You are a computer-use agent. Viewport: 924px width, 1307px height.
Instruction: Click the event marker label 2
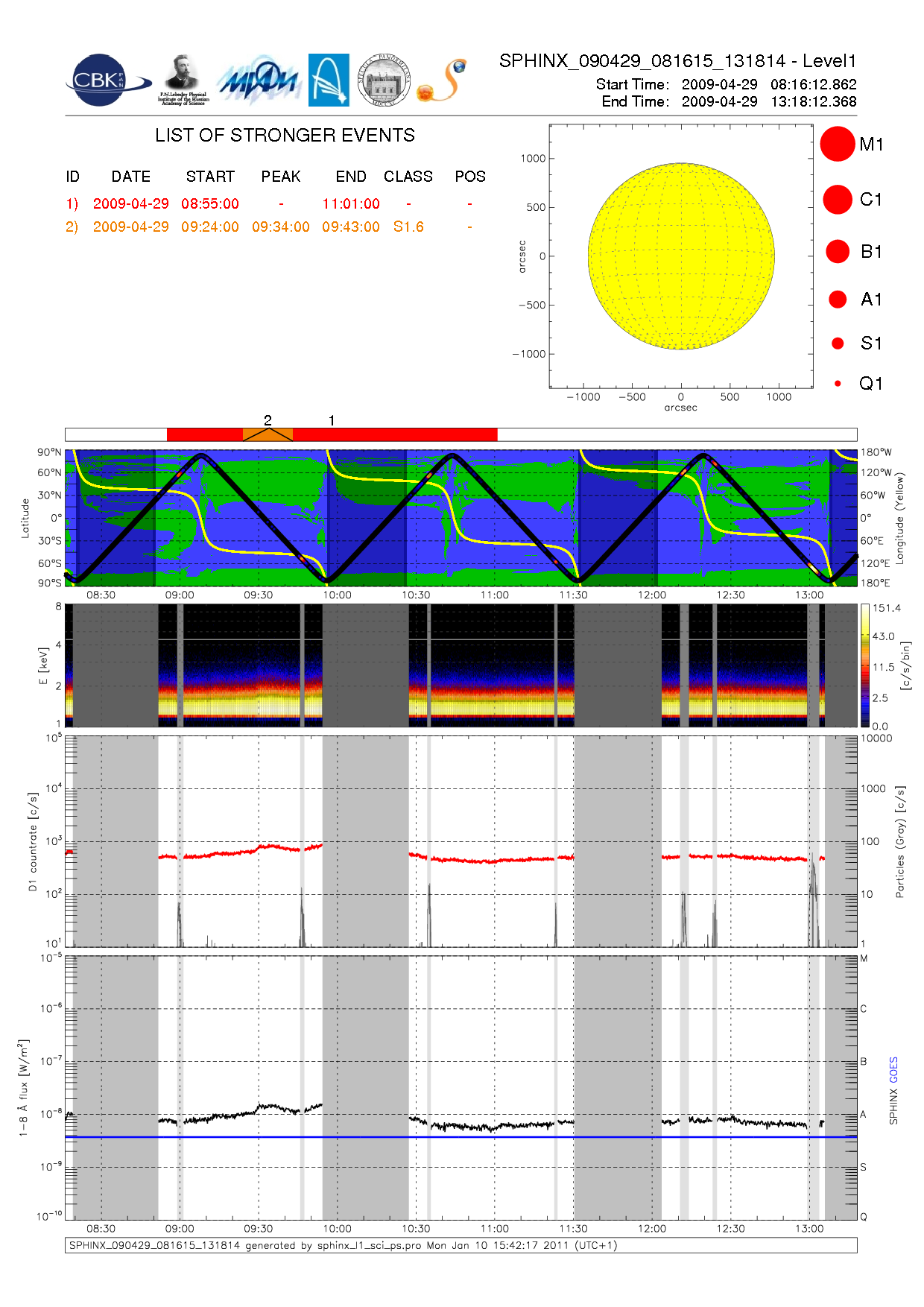(268, 420)
